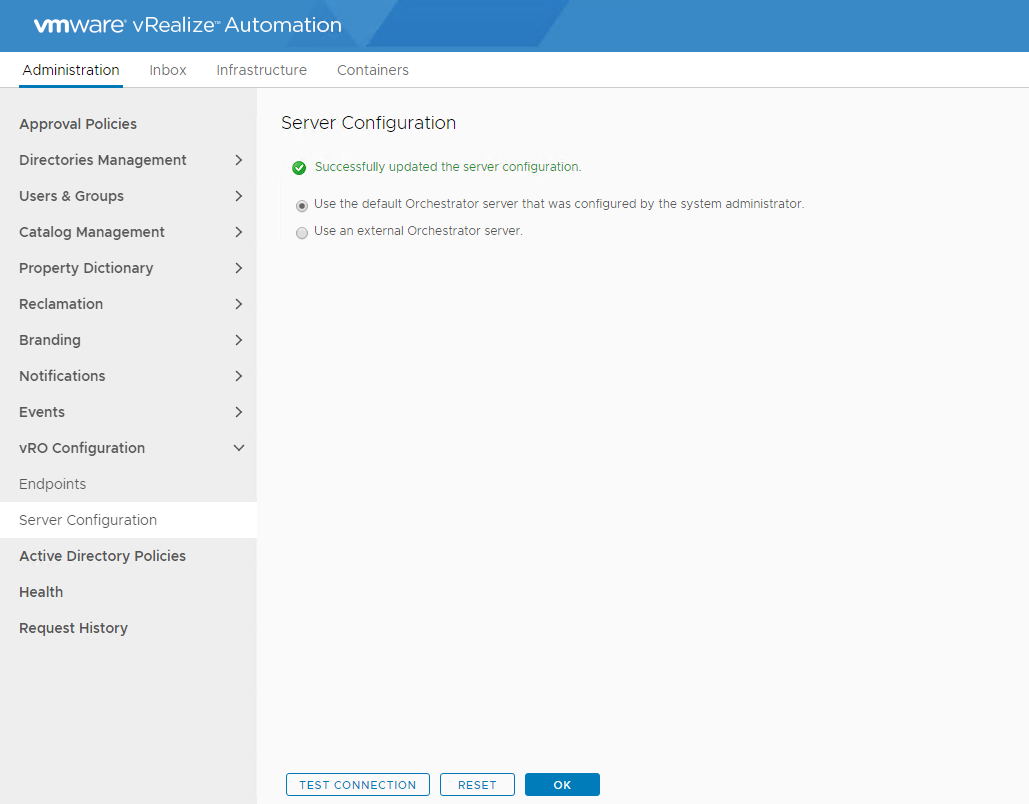This screenshot has height=804, width=1029.
Task: Click the green success checkmark icon
Action: point(299,168)
